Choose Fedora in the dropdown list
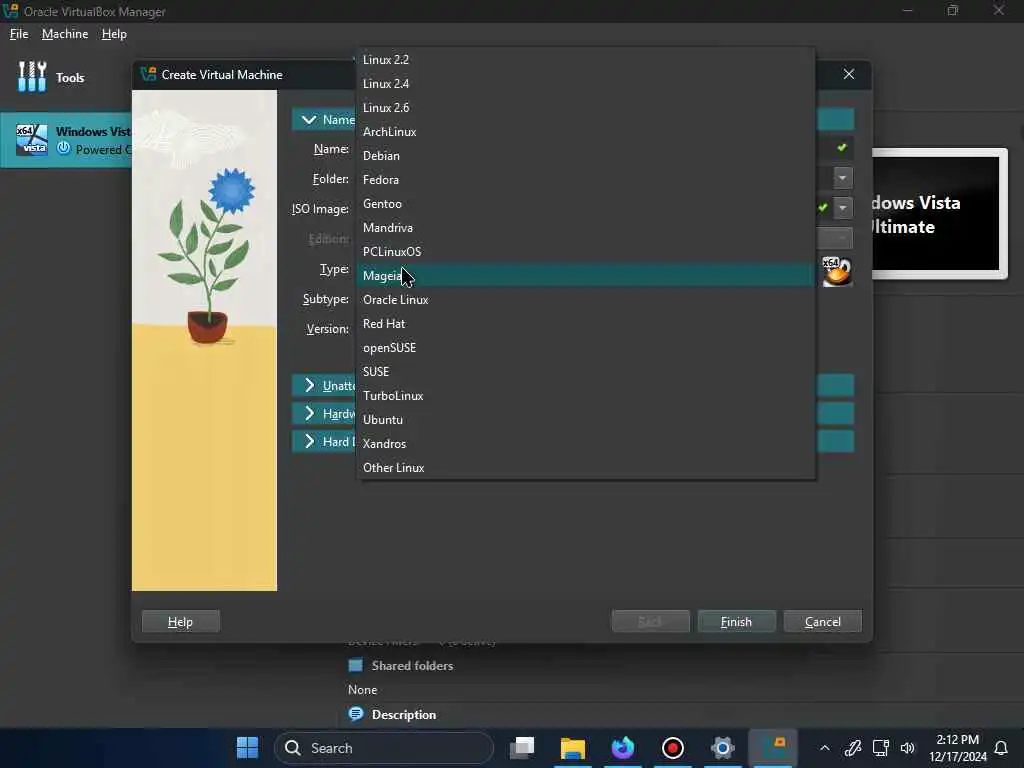This screenshot has height=768, width=1024. point(585,180)
